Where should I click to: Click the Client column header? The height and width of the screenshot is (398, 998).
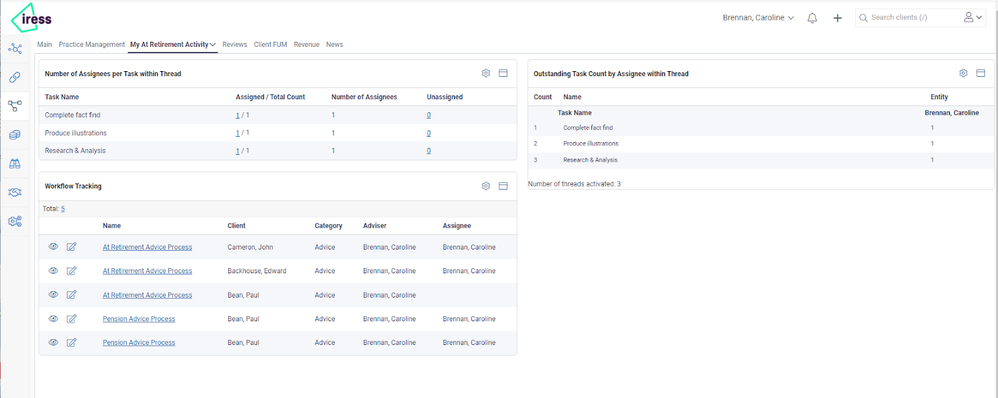click(237, 225)
